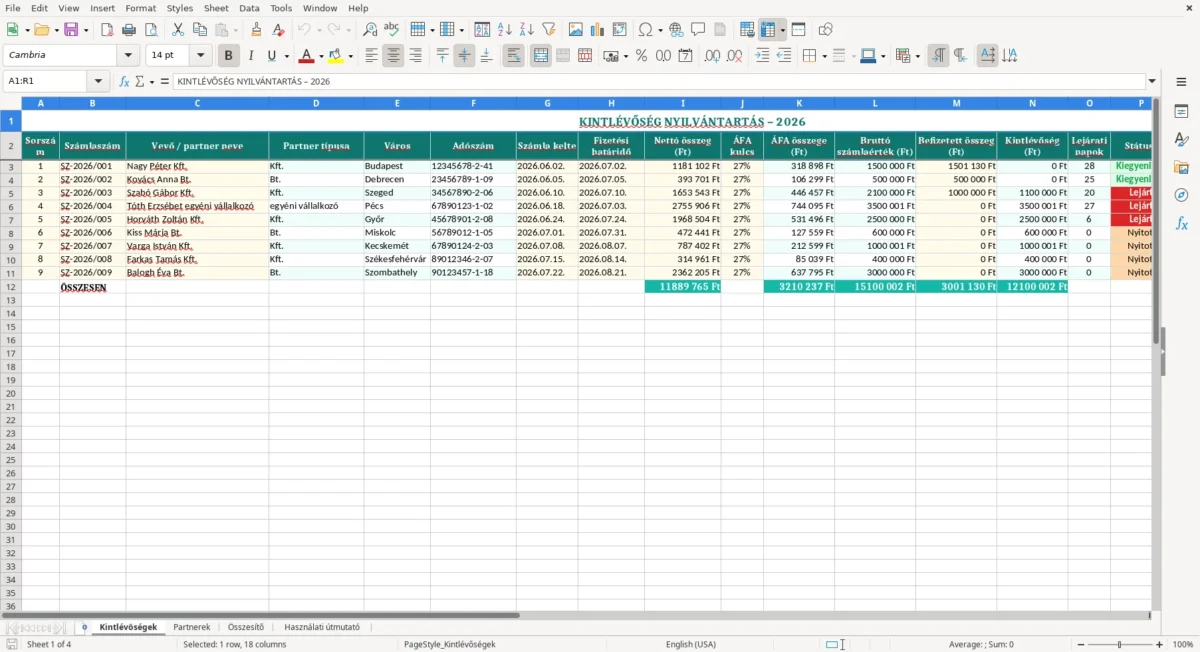Toggle Underline formatting
Viewport: 1200px width, 652px height.
[271, 56]
